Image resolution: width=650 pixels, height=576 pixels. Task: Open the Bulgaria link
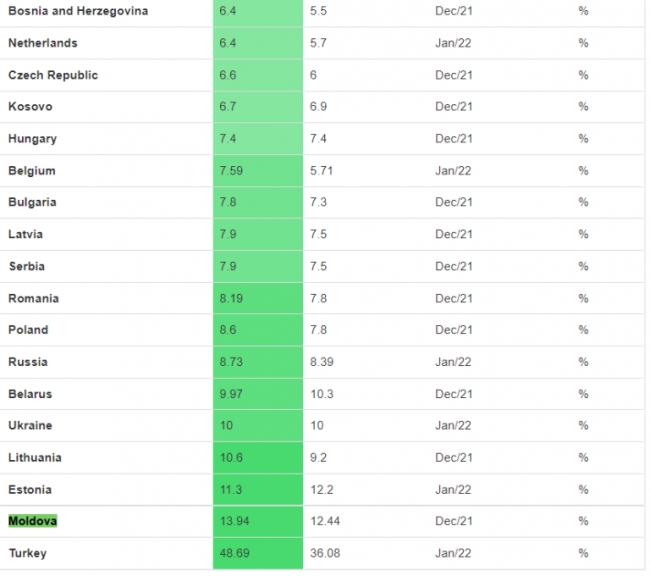pyautogui.click(x=32, y=202)
